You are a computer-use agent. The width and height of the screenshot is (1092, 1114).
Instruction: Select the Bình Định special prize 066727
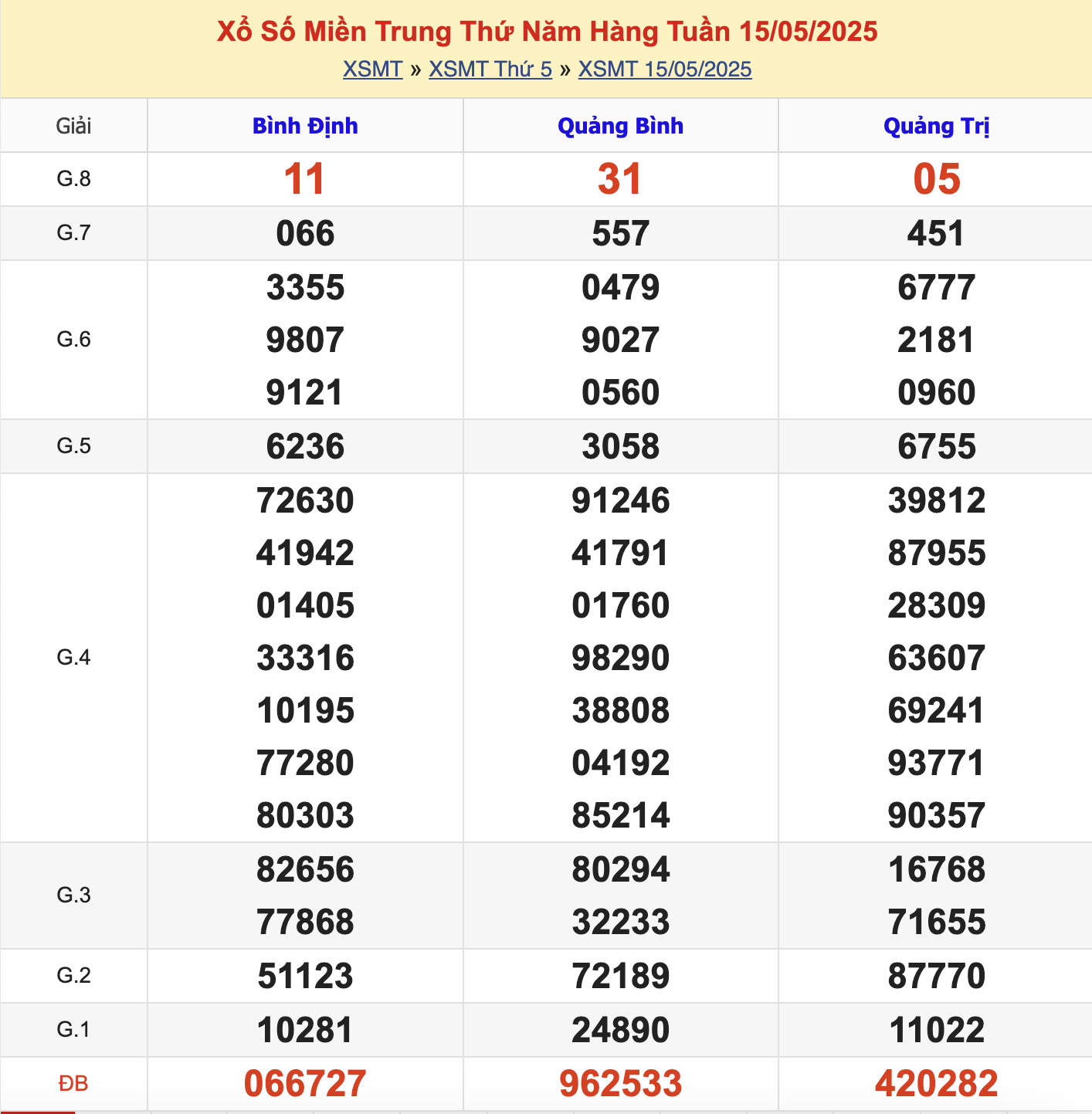pos(305,1084)
